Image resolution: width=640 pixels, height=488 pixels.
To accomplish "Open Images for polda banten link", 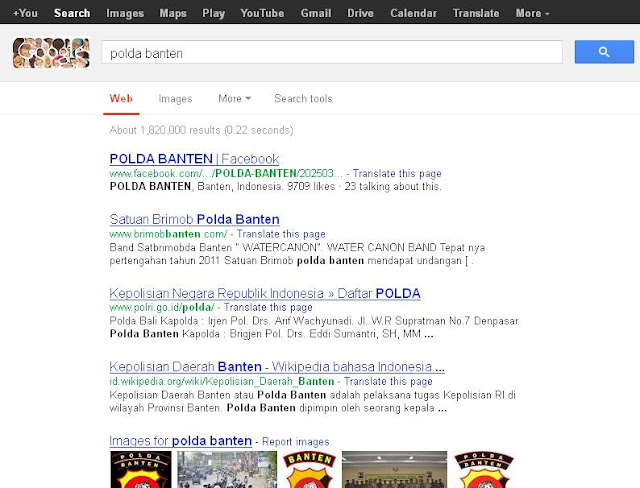I will (x=180, y=441).
